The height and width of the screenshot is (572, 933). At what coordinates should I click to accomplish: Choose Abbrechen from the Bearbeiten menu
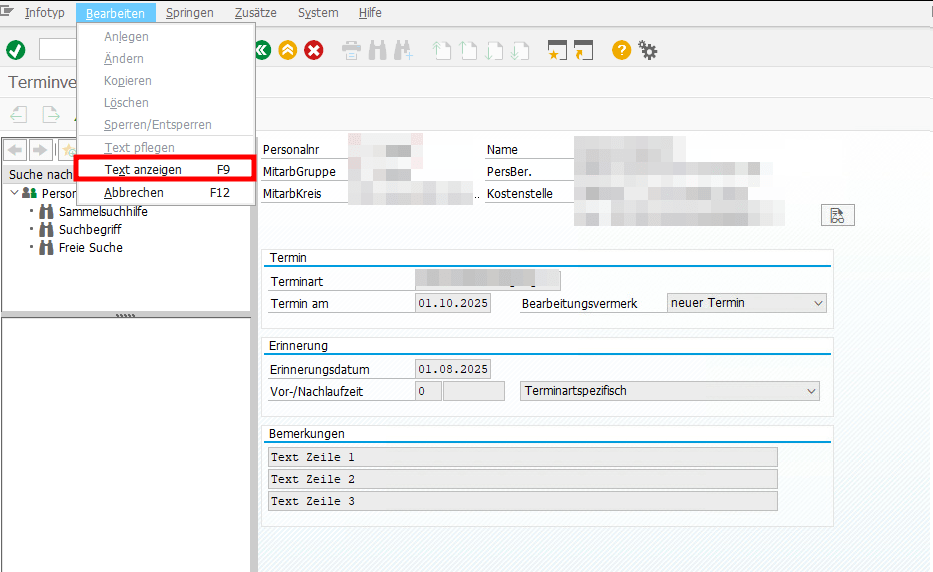(134, 193)
